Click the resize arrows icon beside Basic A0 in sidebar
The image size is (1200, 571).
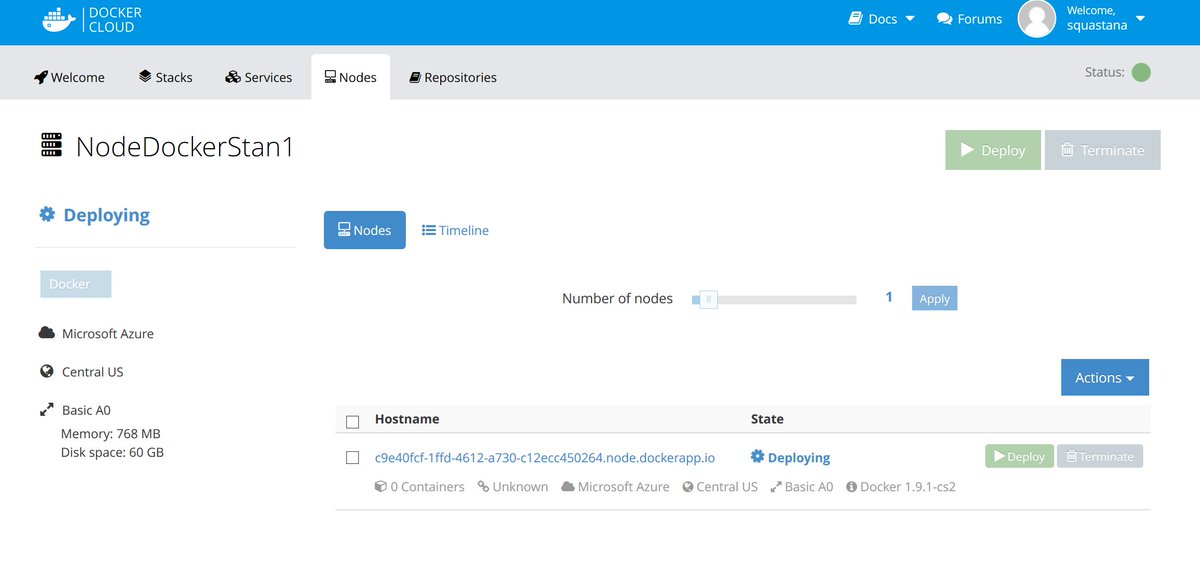(x=46, y=409)
